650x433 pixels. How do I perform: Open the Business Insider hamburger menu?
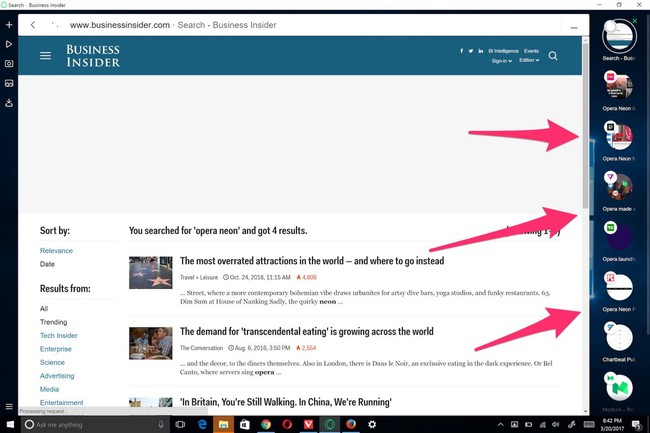pos(45,56)
